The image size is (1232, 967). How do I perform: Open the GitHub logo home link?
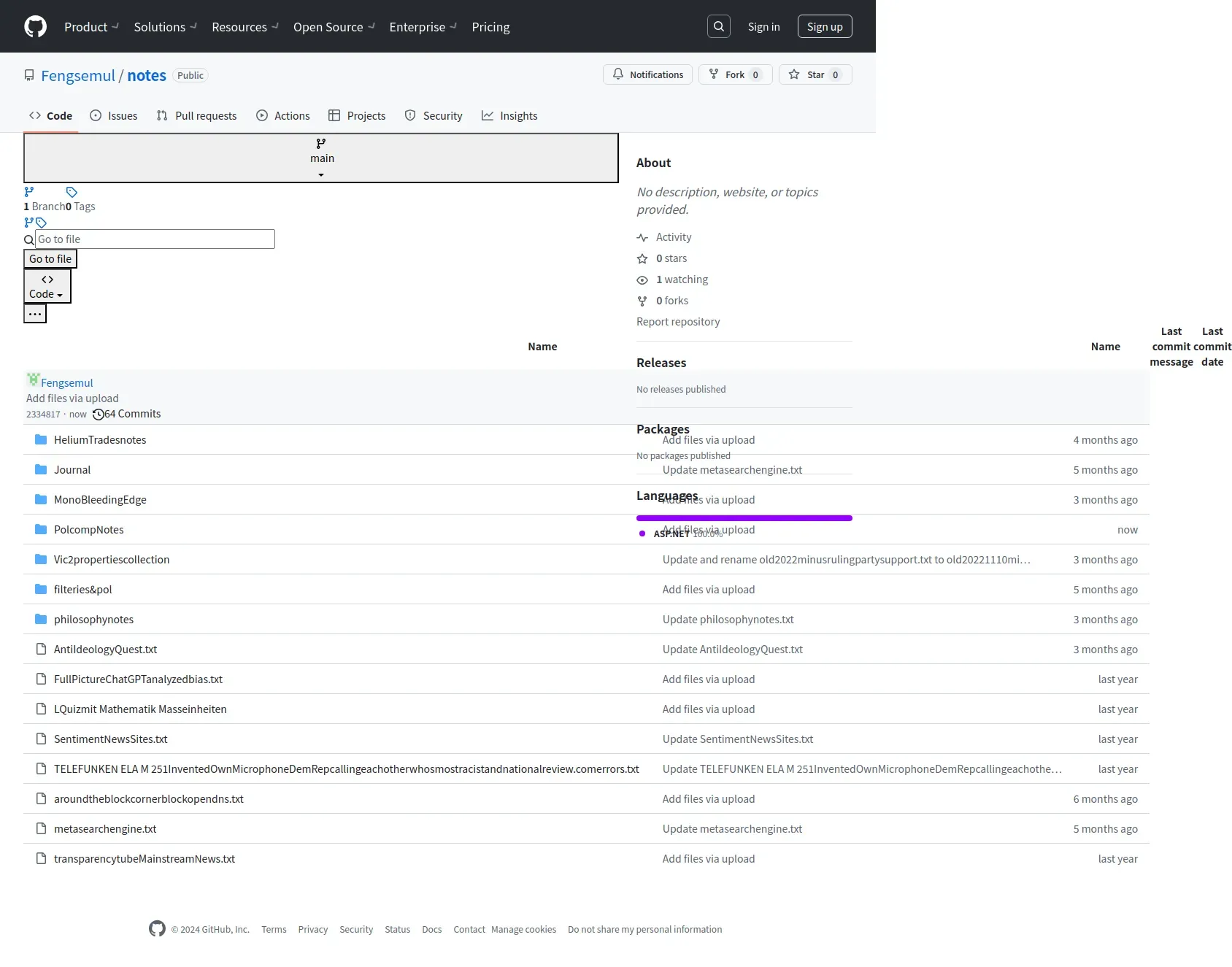pyautogui.click(x=35, y=26)
